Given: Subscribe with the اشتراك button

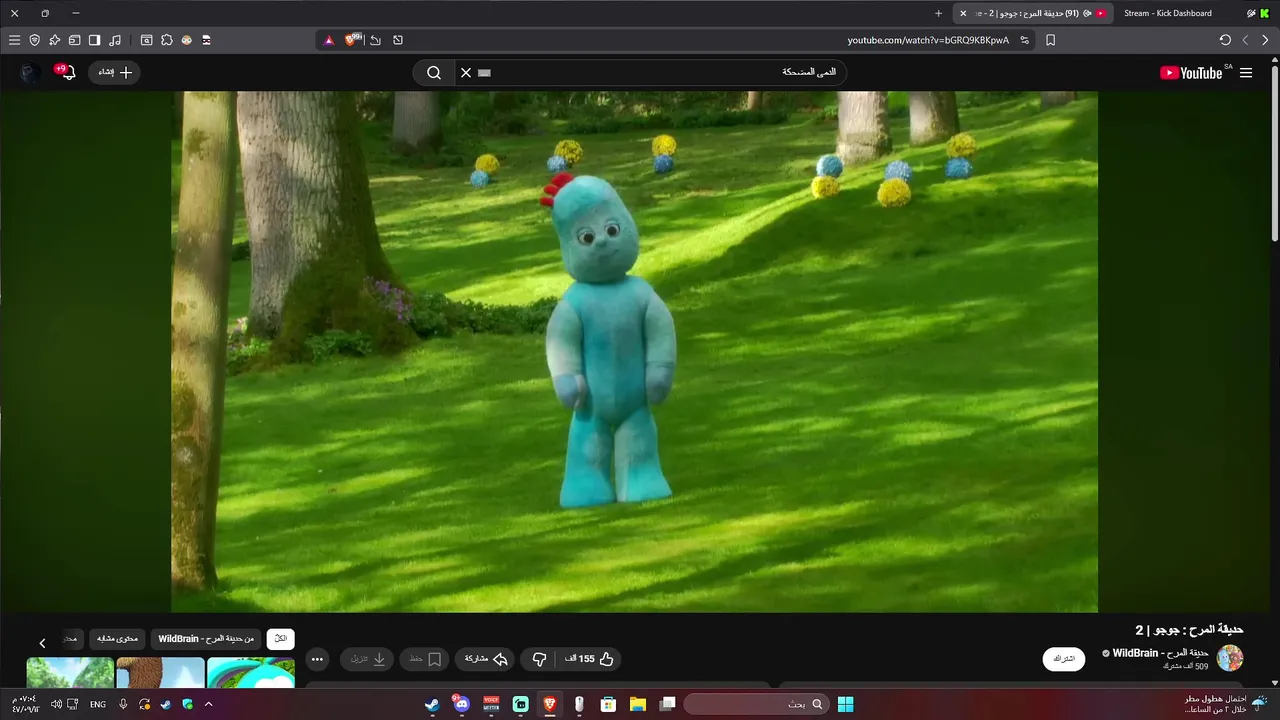Looking at the screenshot, I should 1064,659.
